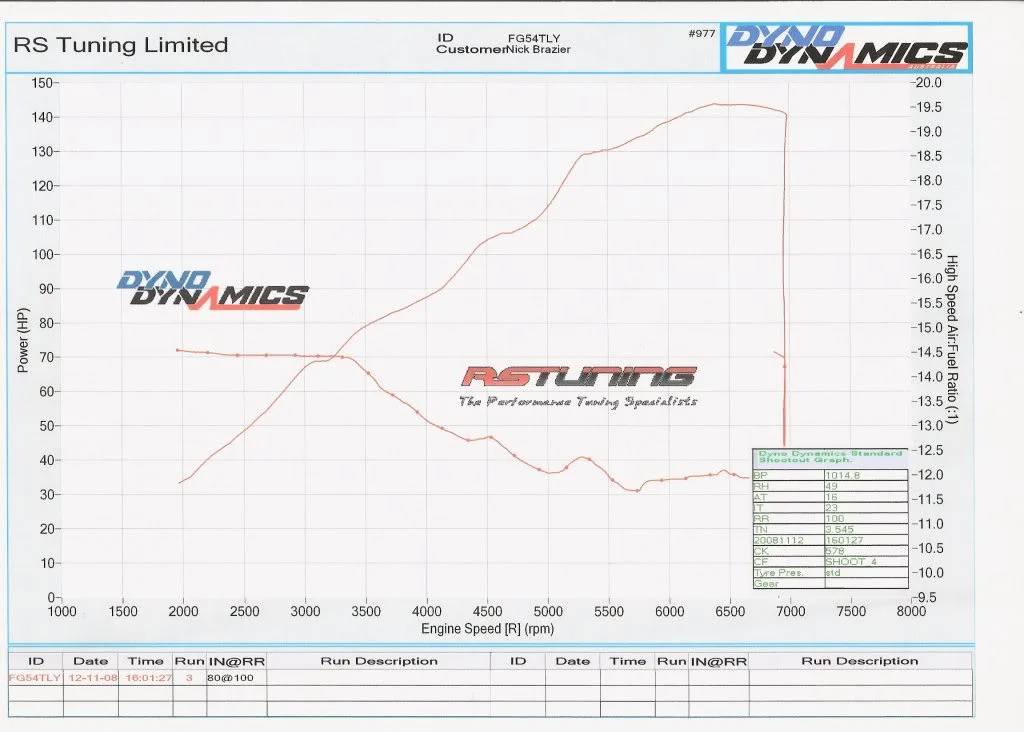Click the first "Run Description" column header
1024x732 pixels.
379,661
